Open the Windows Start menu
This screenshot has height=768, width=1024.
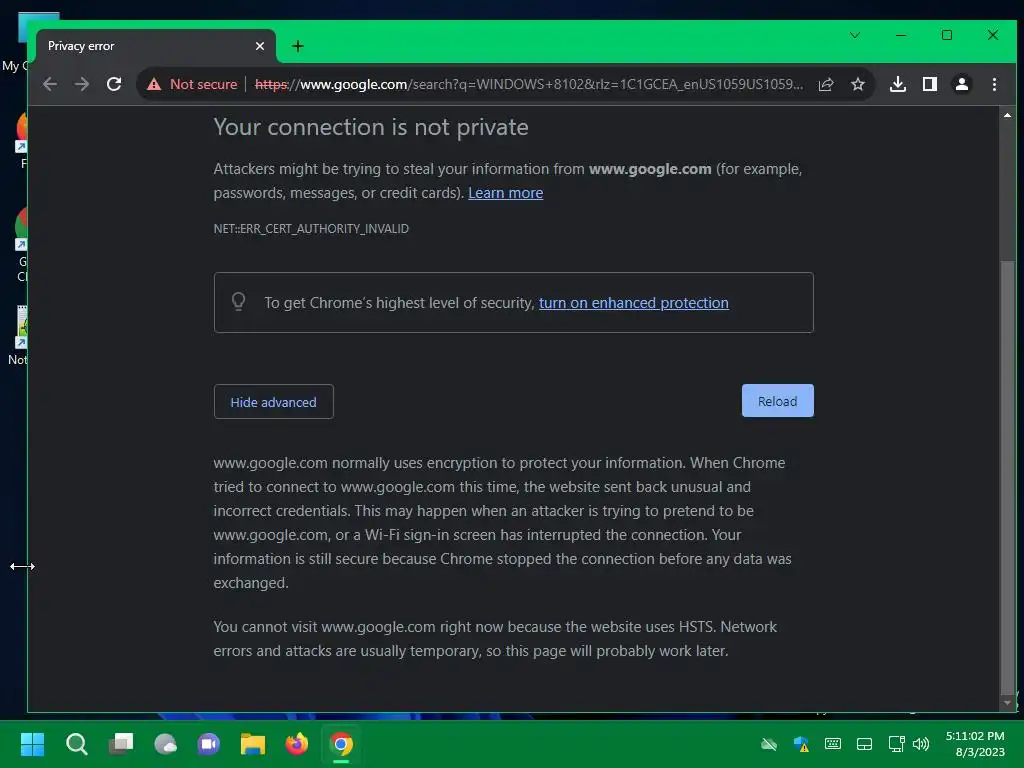[32, 744]
